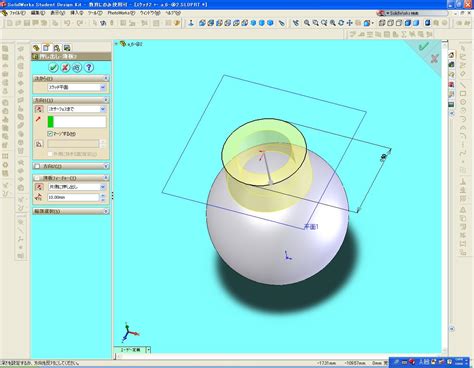This screenshot has height=368, width=474.
Task: Expand the flyout design tree in viewport
Action: [116, 44]
